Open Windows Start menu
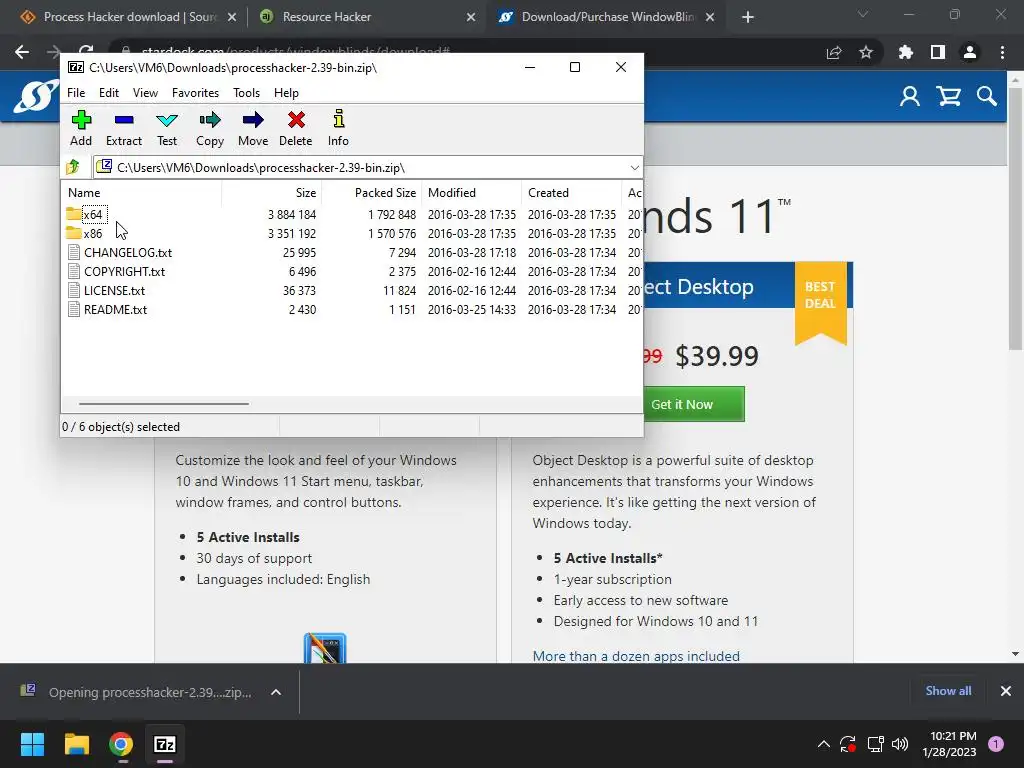The width and height of the screenshot is (1024, 768). tap(32, 744)
